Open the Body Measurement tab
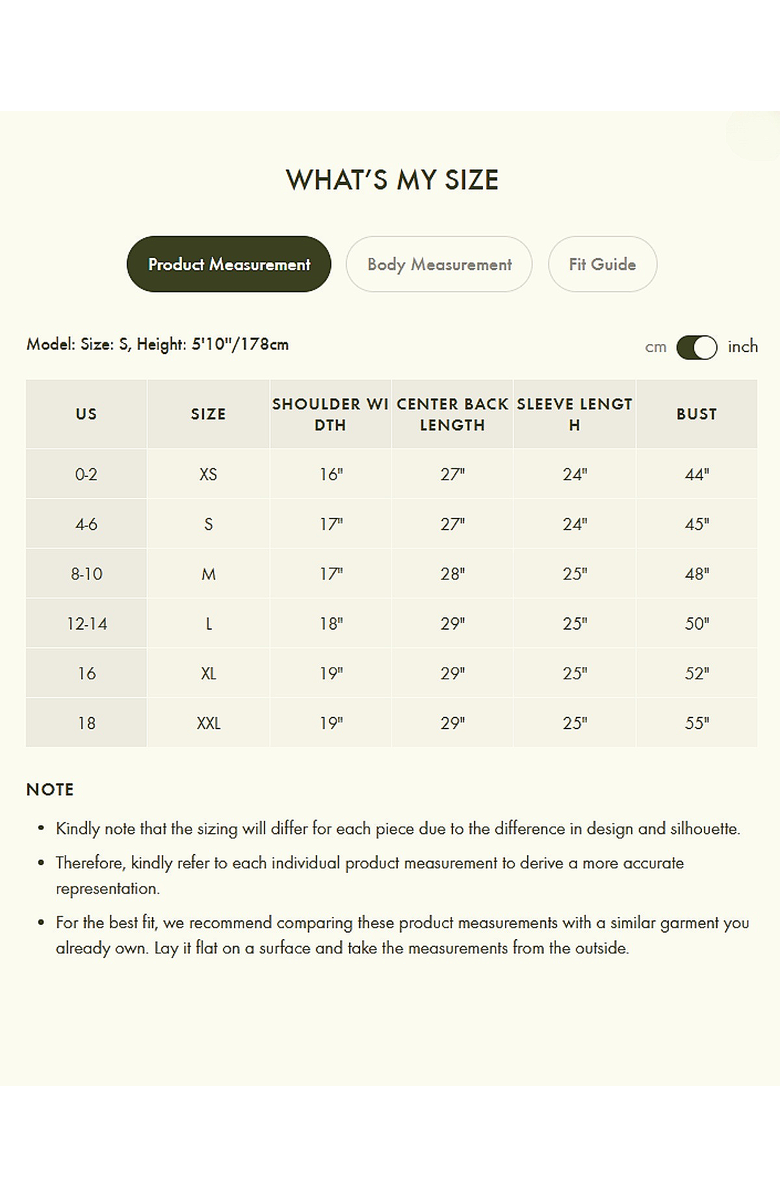The width and height of the screenshot is (780, 1196). tap(439, 265)
